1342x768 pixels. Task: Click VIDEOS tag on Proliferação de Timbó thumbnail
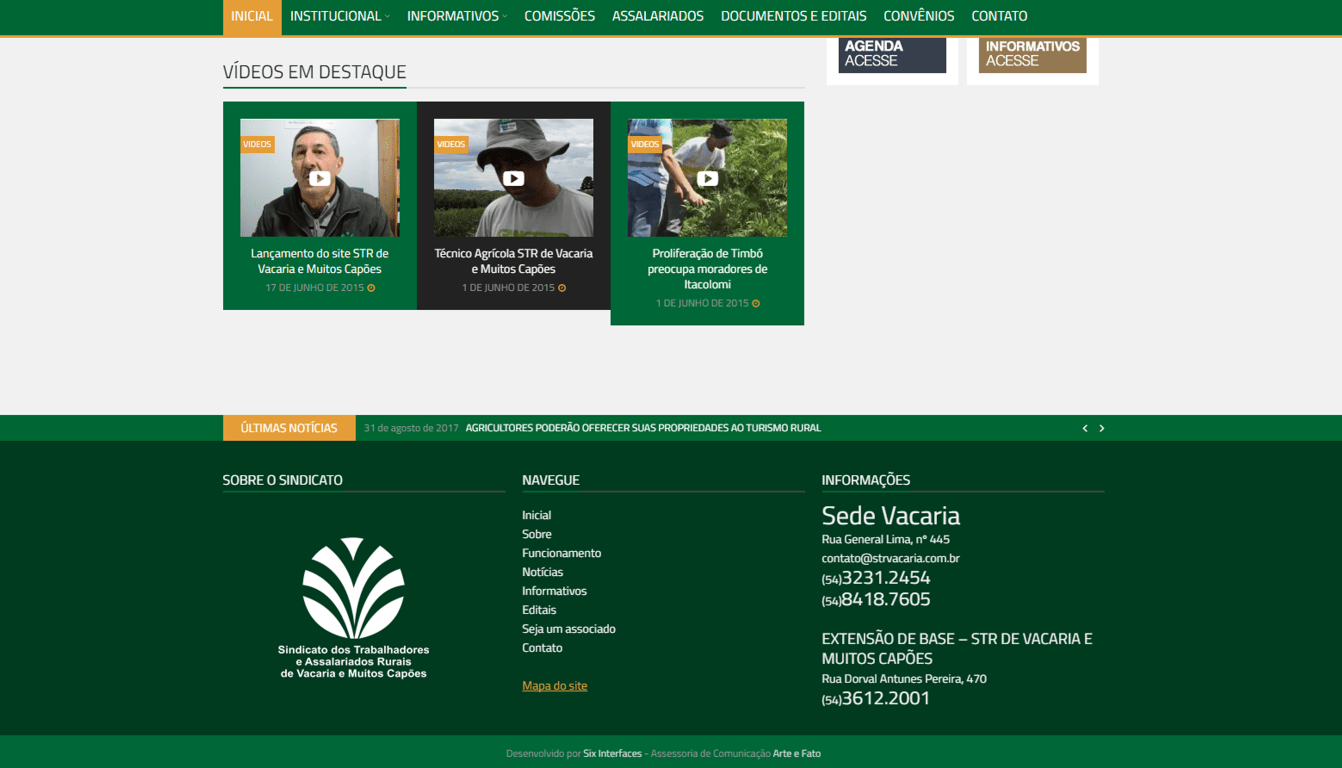645,144
